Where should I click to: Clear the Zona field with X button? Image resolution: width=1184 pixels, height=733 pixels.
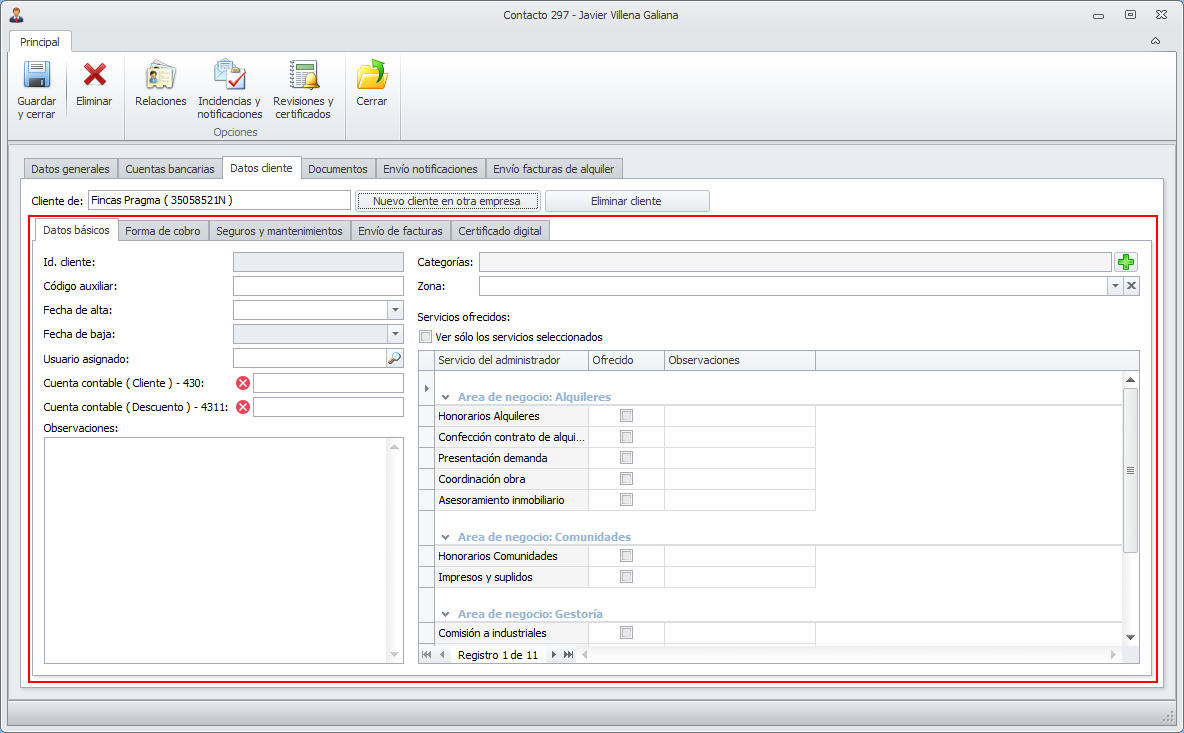(x=1131, y=286)
